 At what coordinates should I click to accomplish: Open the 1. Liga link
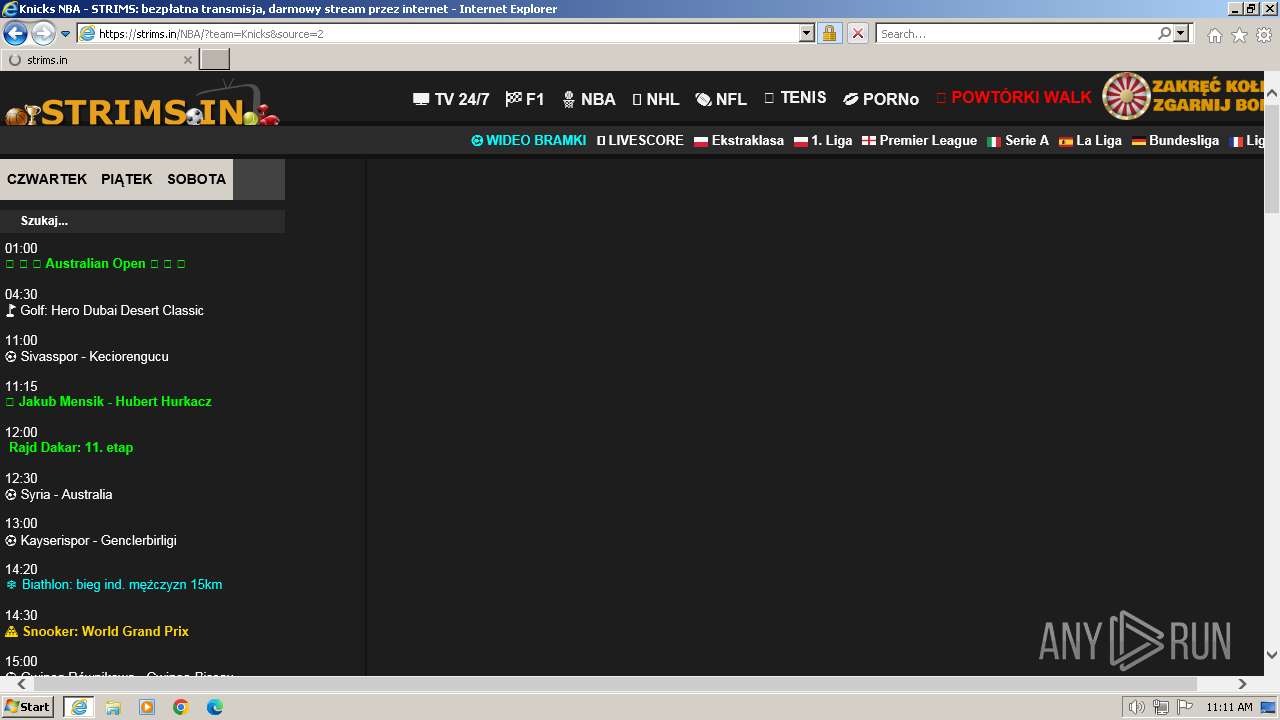click(x=823, y=141)
